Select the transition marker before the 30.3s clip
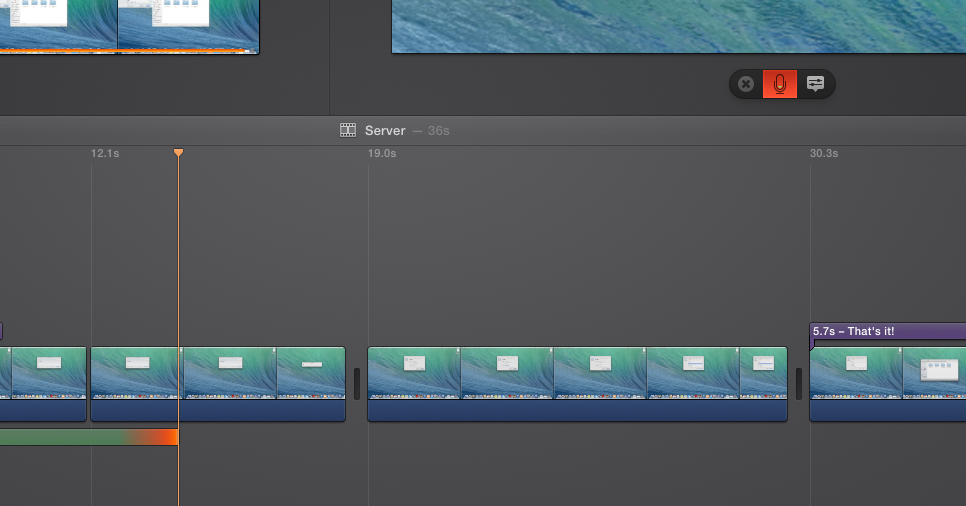 tap(799, 384)
